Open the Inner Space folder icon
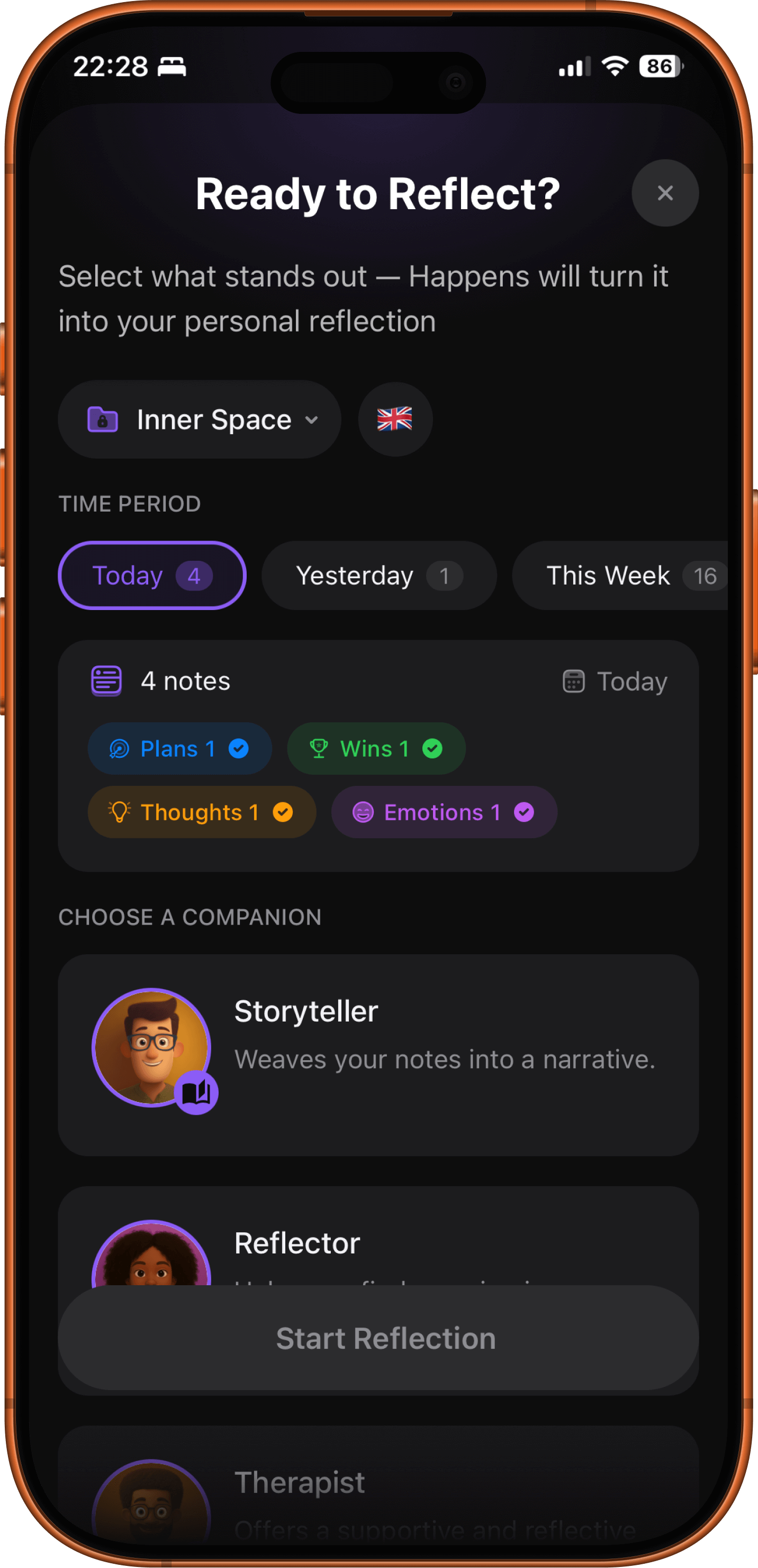Screen dimensions: 758x1568 tap(103, 419)
